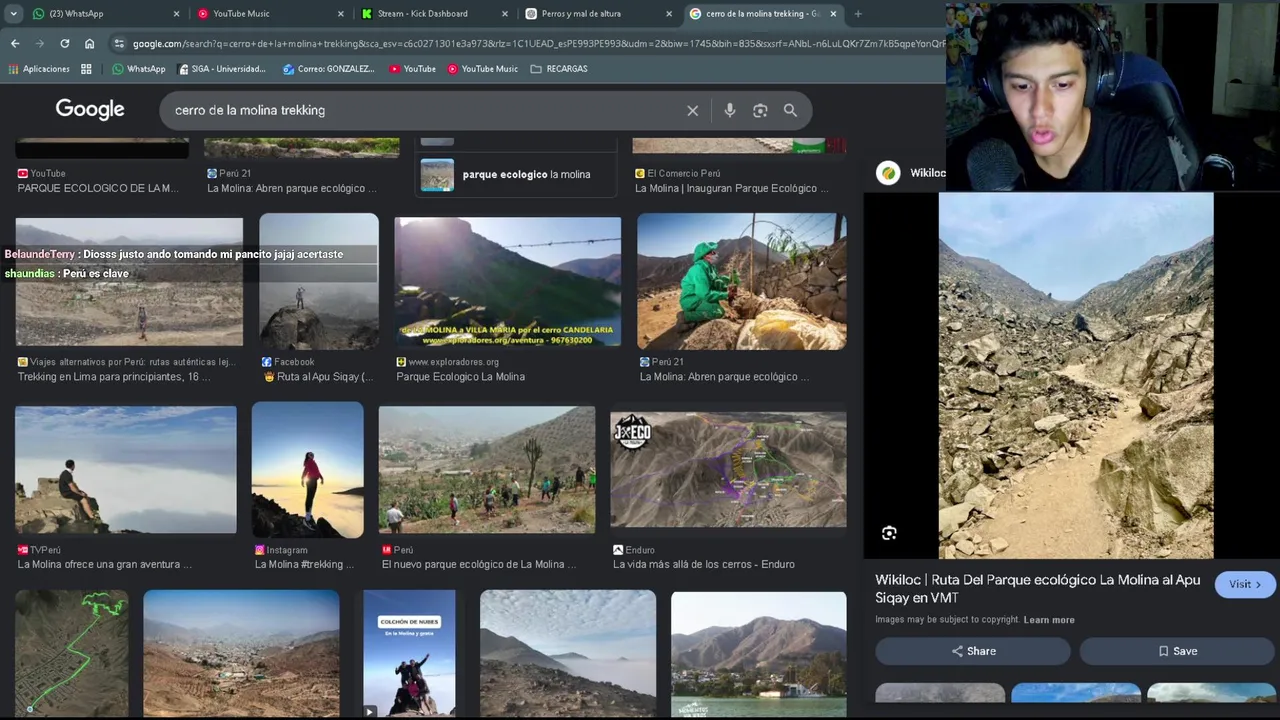Switch to the YouTube Music tab
Viewport: 1280px width, 720px height.
[x=270, y=14]
